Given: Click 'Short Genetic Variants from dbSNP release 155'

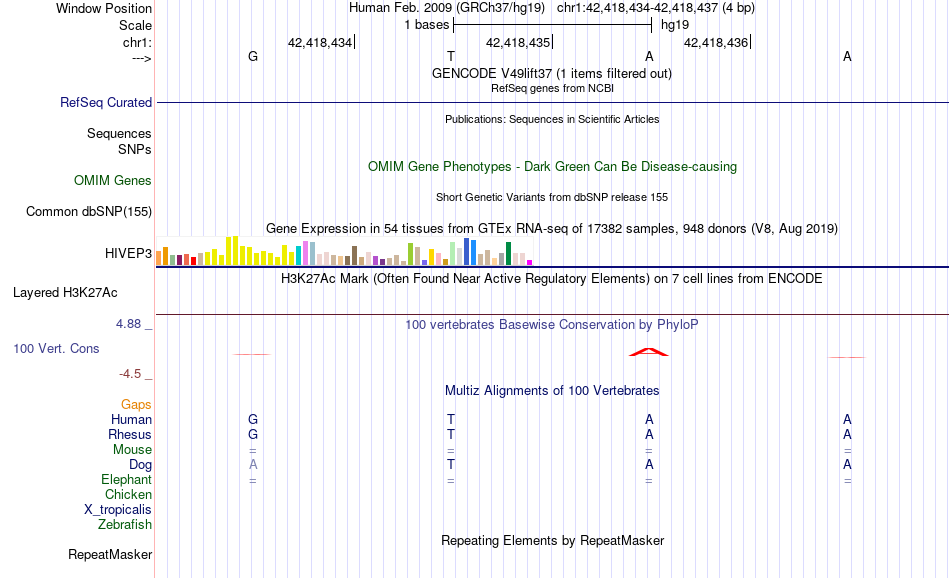Looking at the screenshot, I should 552,198.
